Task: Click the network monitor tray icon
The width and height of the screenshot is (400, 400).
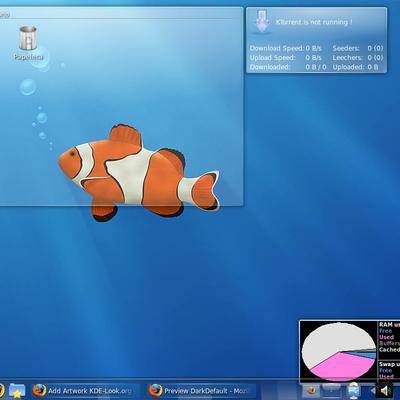Action: click(x=353, y=390)
